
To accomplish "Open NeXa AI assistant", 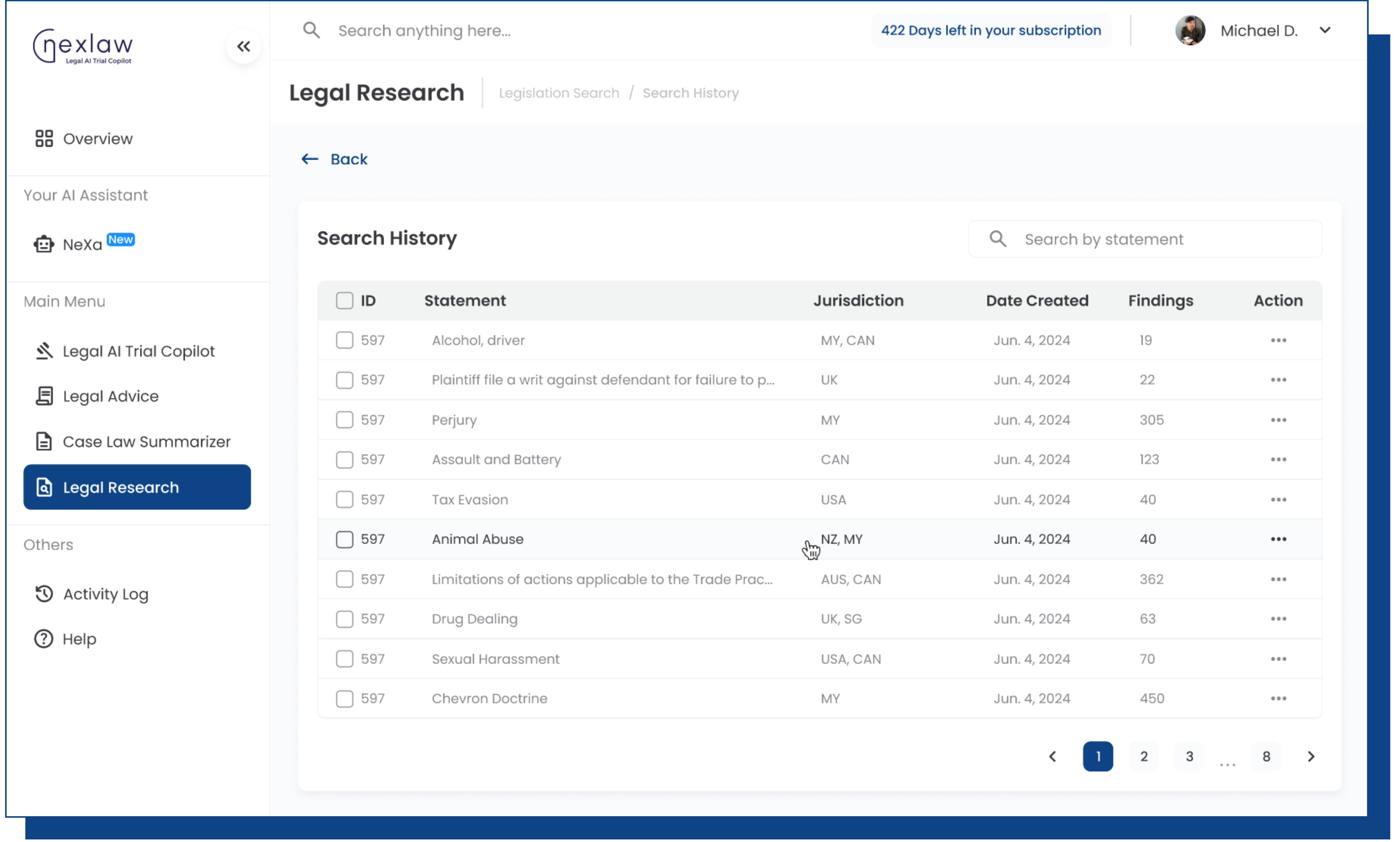I will [x=84, y=244].
